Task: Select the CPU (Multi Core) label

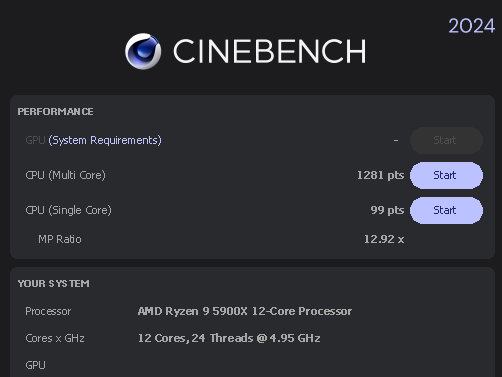Action: (x=65, y=175)
